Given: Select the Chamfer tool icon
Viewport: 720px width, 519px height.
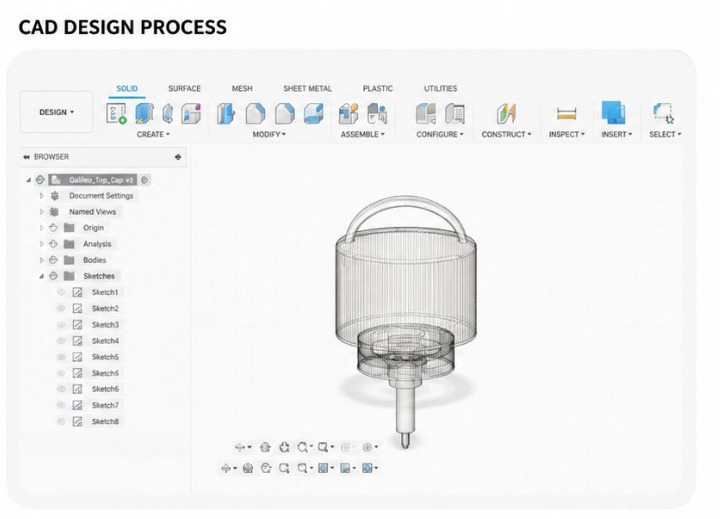Looking at the screenshot, I should coord(284,113).
